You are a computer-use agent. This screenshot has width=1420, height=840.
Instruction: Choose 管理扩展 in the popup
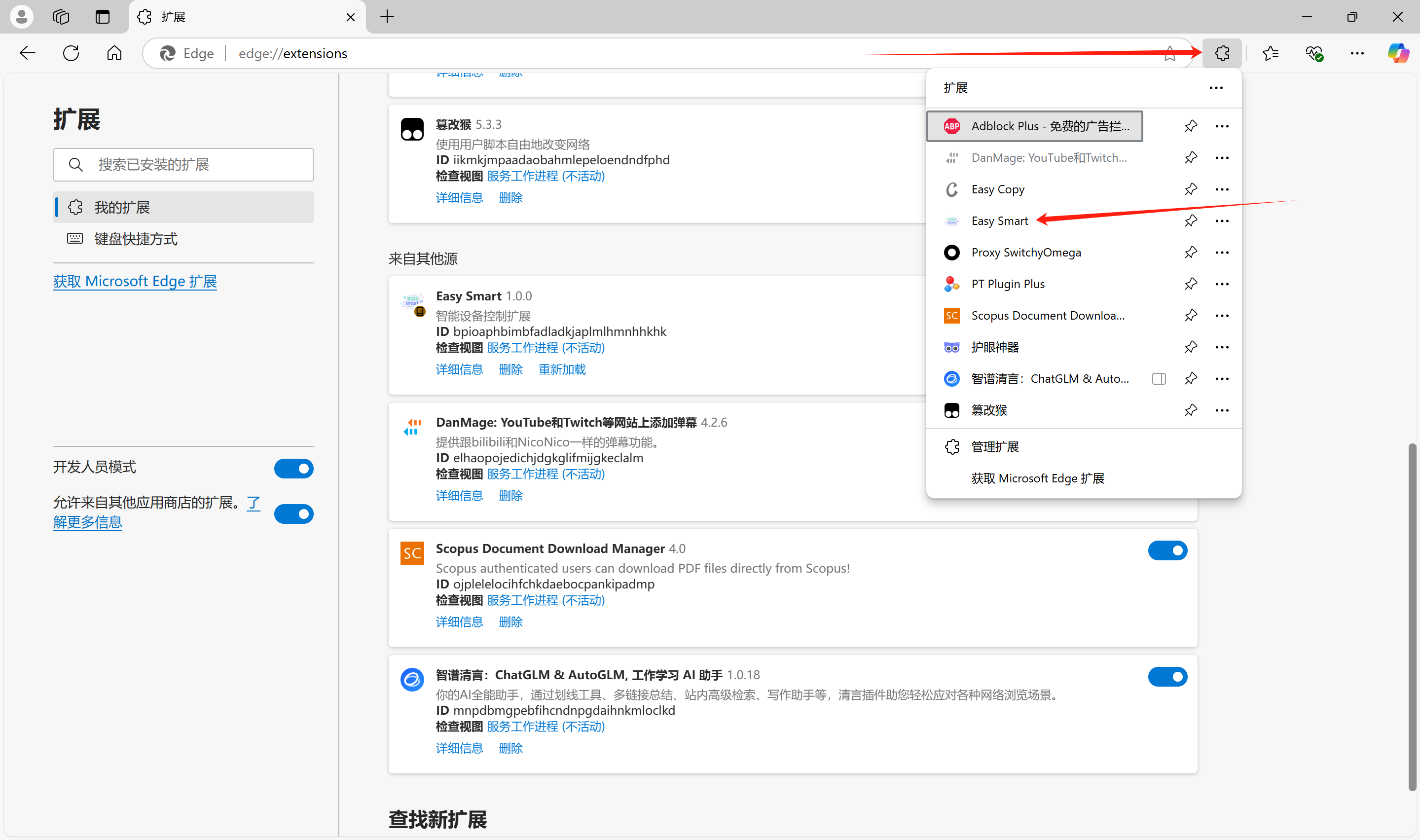[x=1084, y=446]
